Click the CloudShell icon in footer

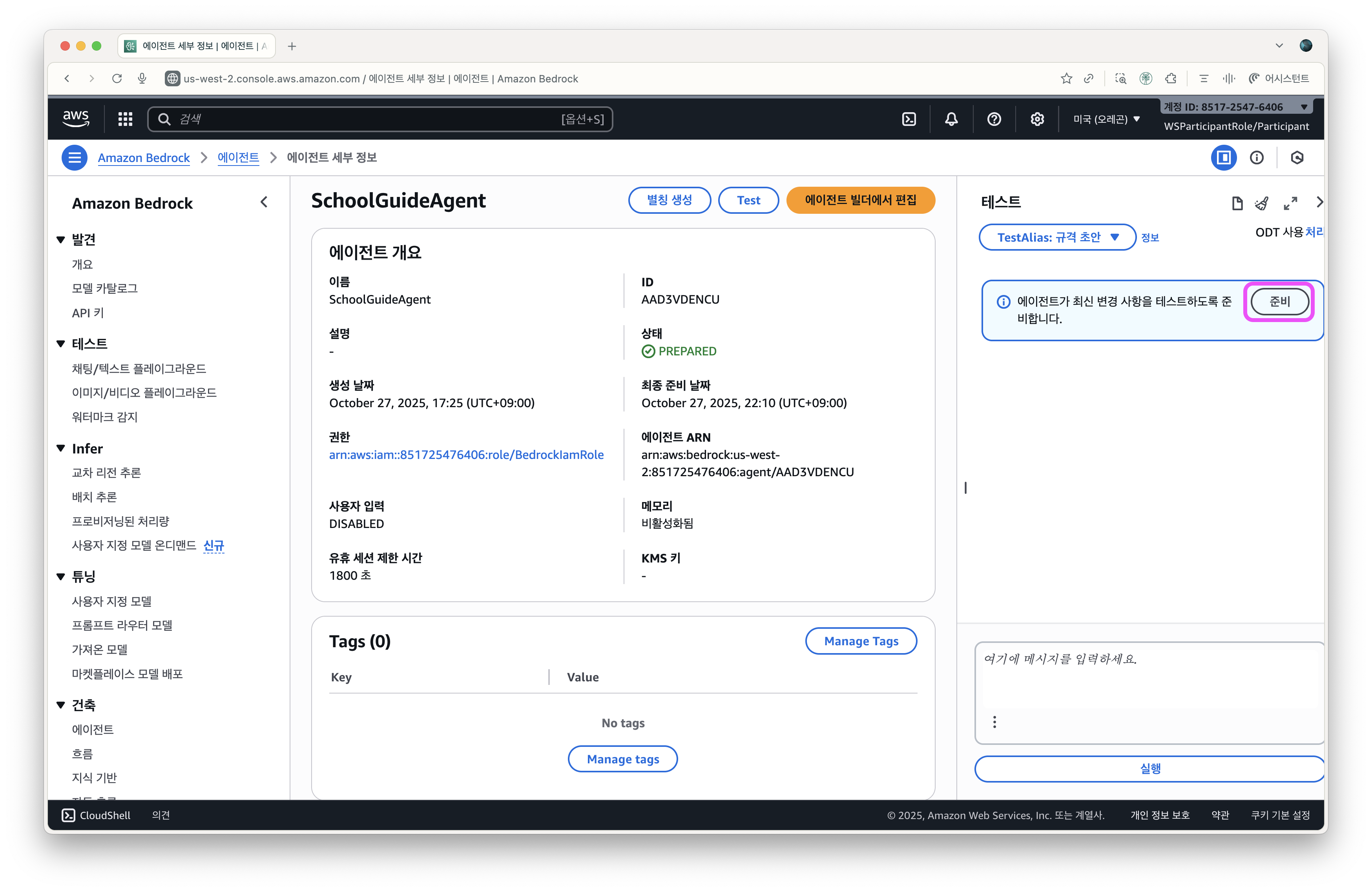[68, 815]
